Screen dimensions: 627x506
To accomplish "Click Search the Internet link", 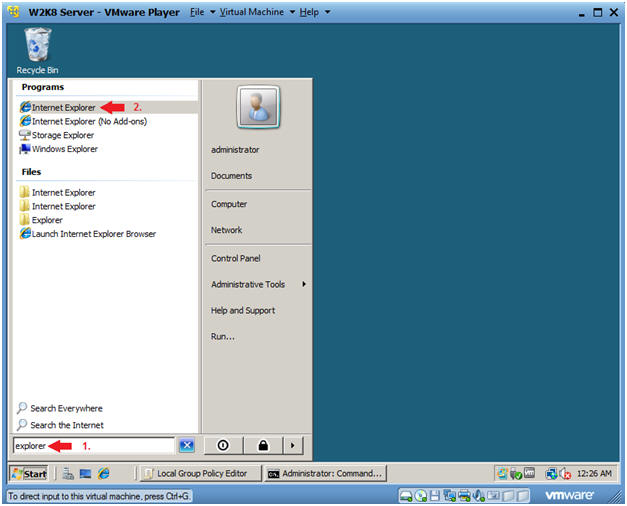I will (x=60, y=425).
